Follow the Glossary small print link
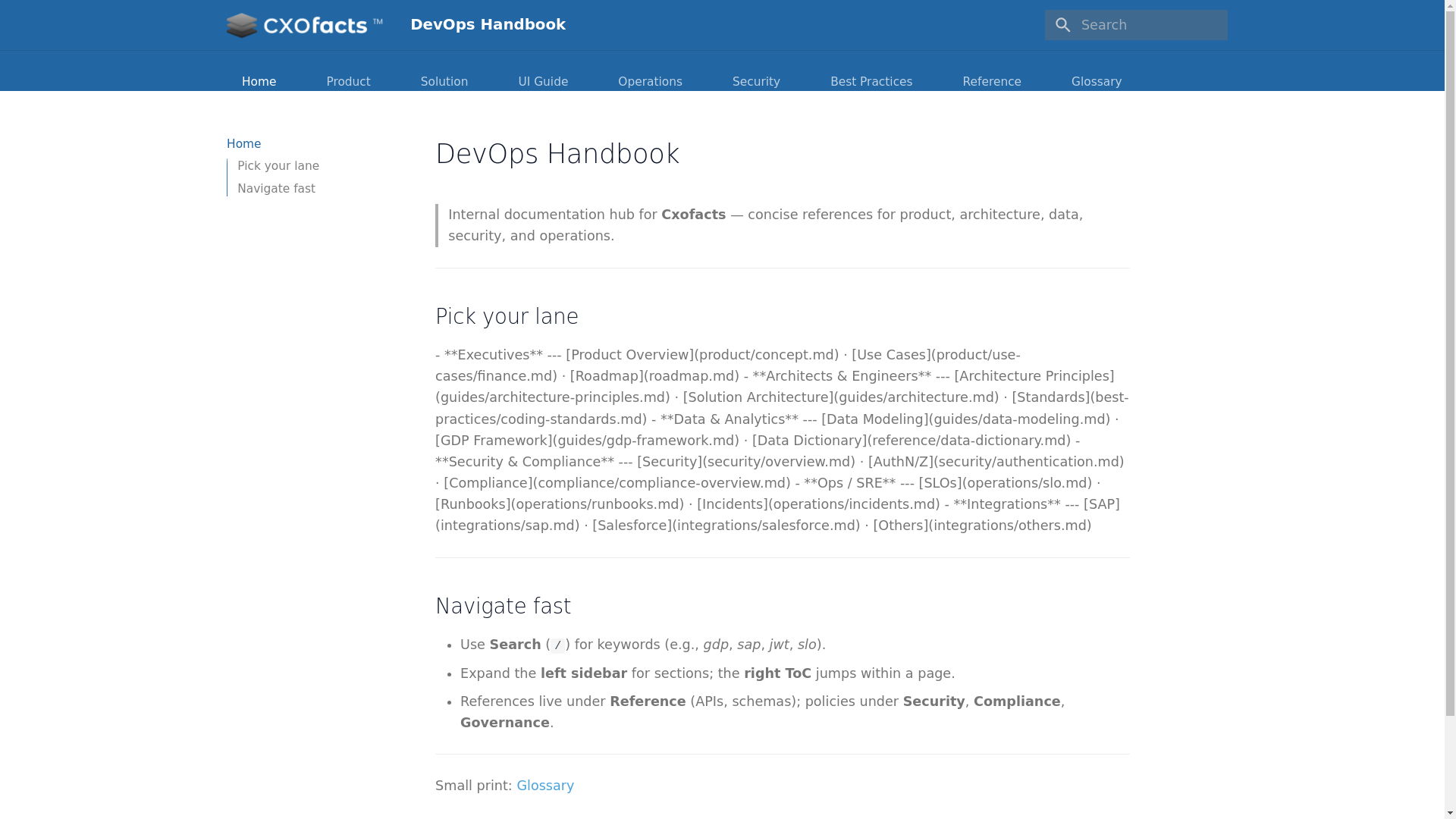This screenshot has width=1456, height=819. point(545,786)
